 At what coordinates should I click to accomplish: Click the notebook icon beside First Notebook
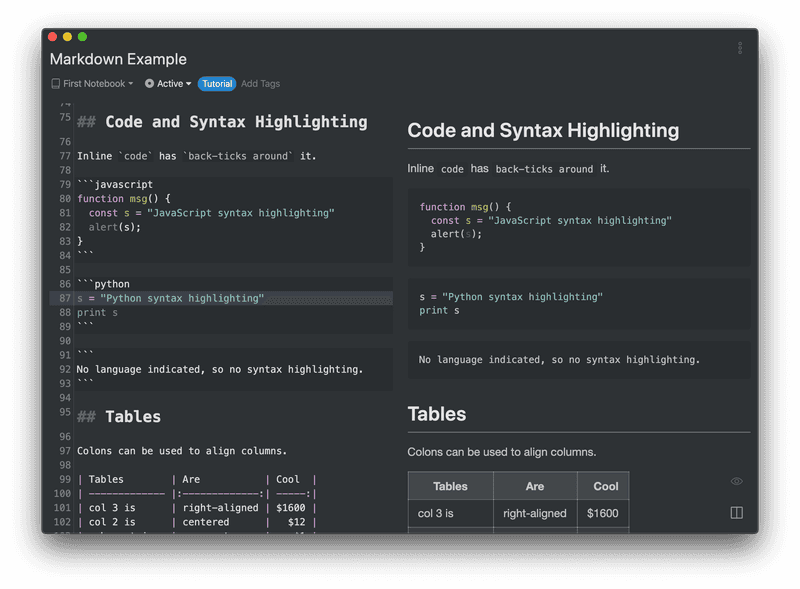point(56,84)
